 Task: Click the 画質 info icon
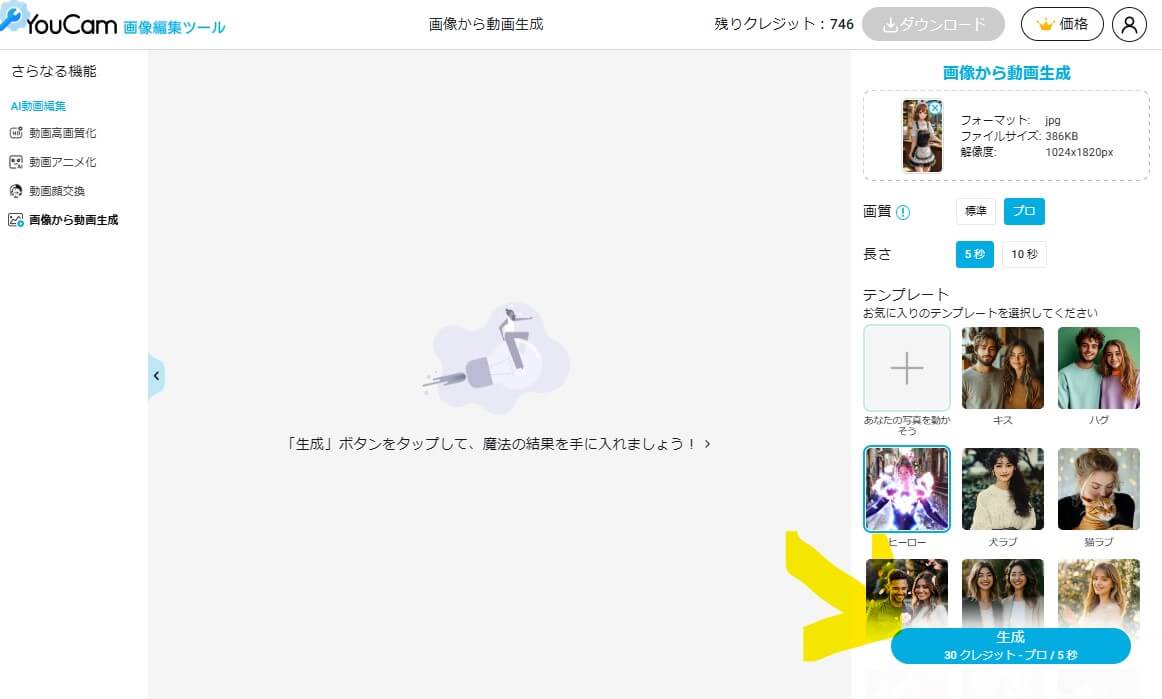pos(903,212)
